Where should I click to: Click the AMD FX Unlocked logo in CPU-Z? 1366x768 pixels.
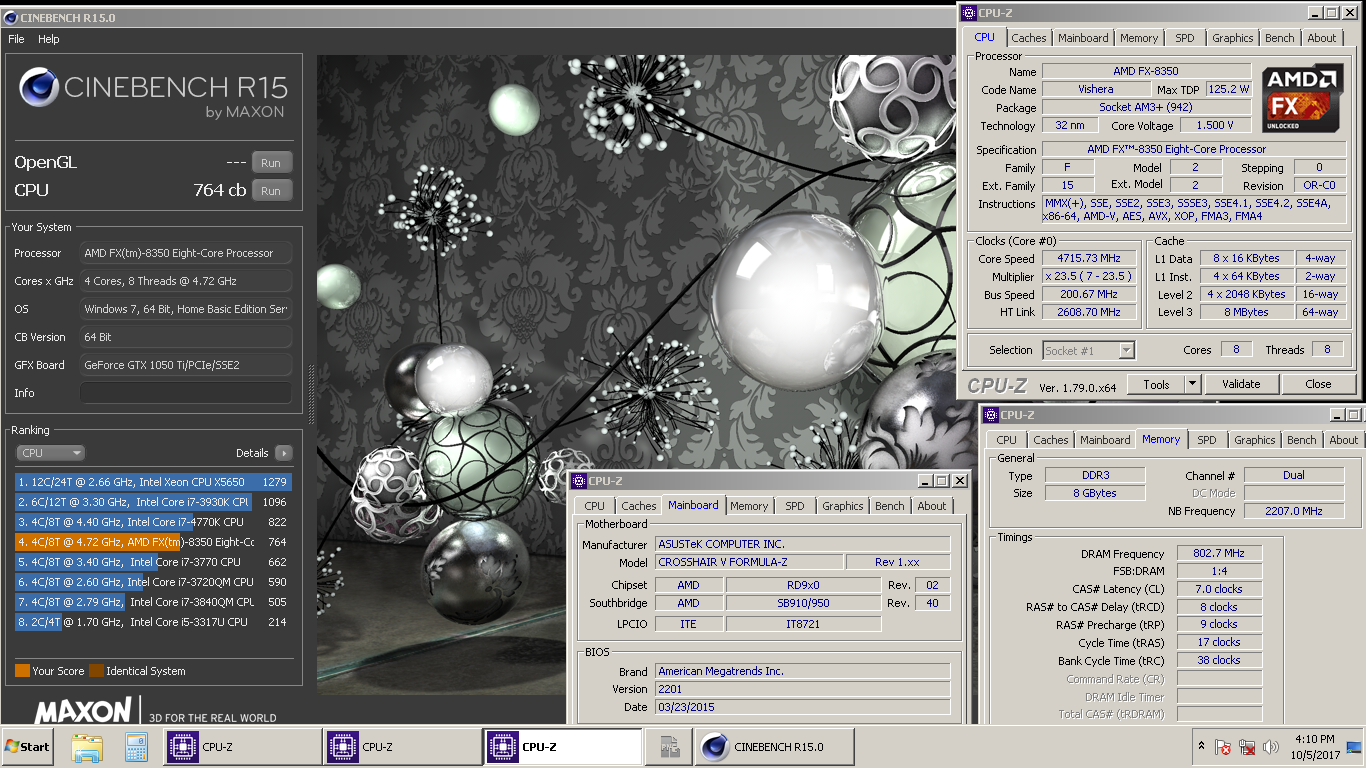tap(1302, 99)
